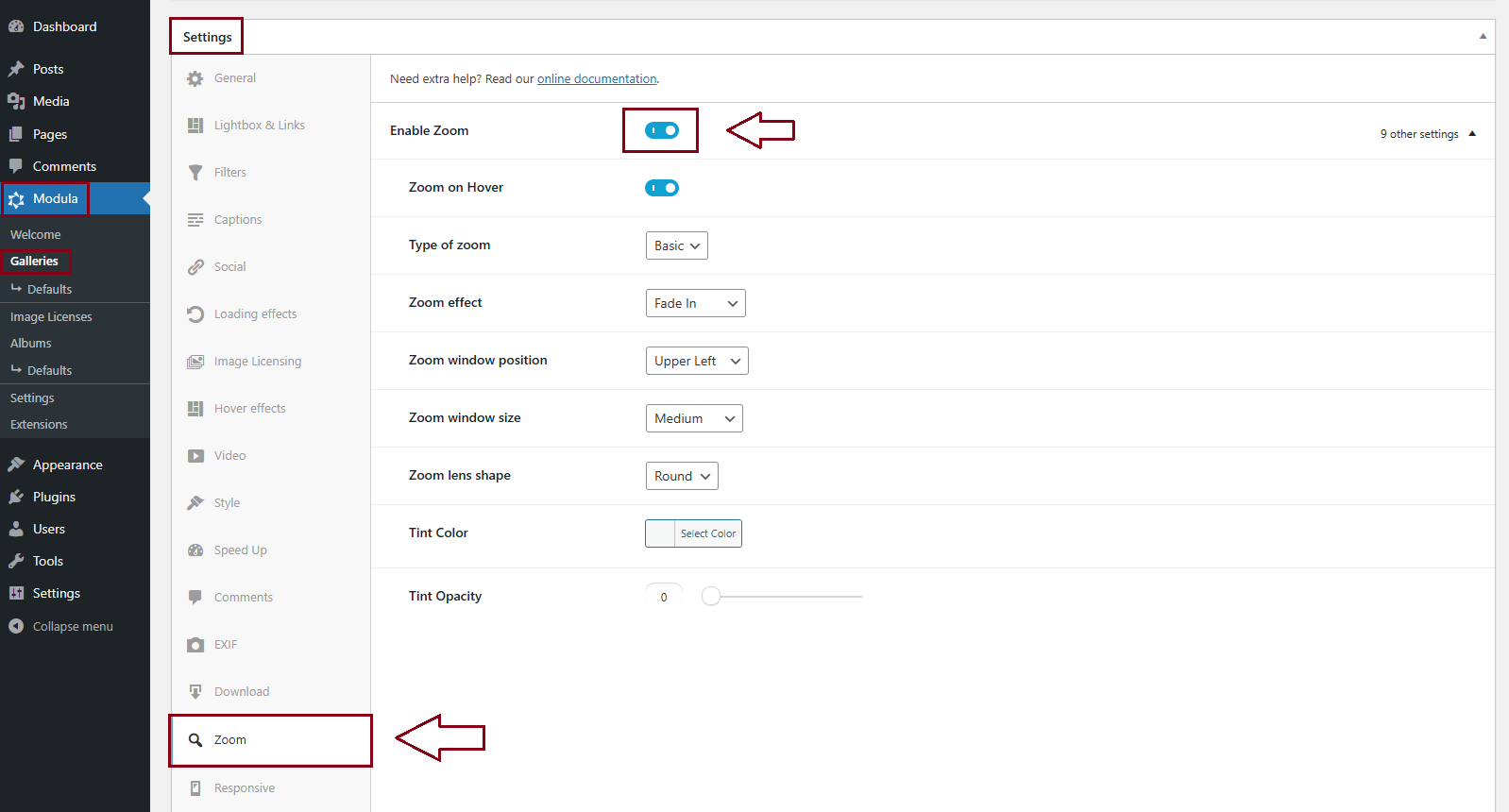Open the Filters funnel icon
Image resolution: width=1509 pixels, height=812 pixels.
(195, 173)
